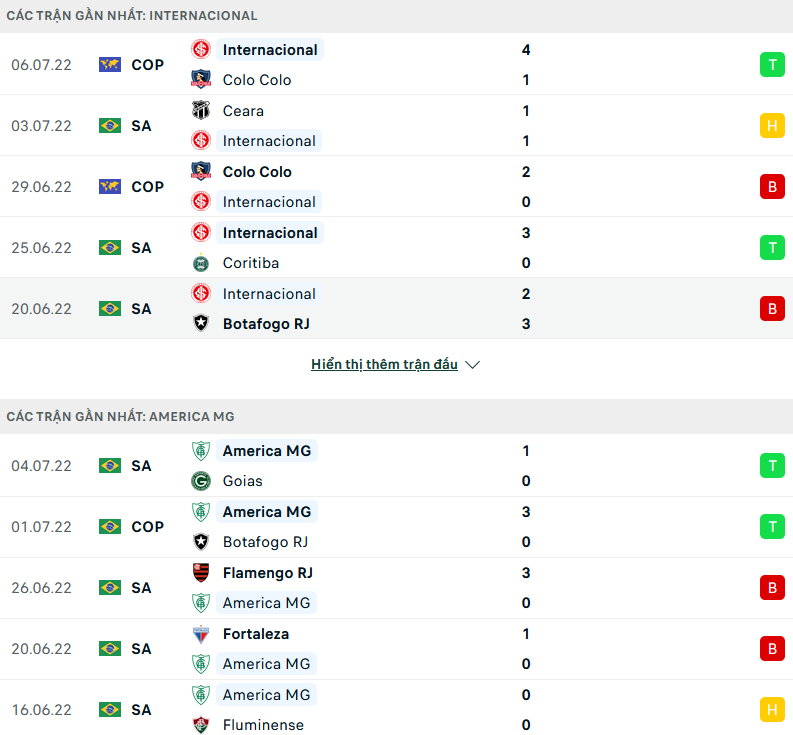Expand more matches with chevron arrow
Image resolution: width=793 pixels, height=735 pixels.
pos(473,365)
